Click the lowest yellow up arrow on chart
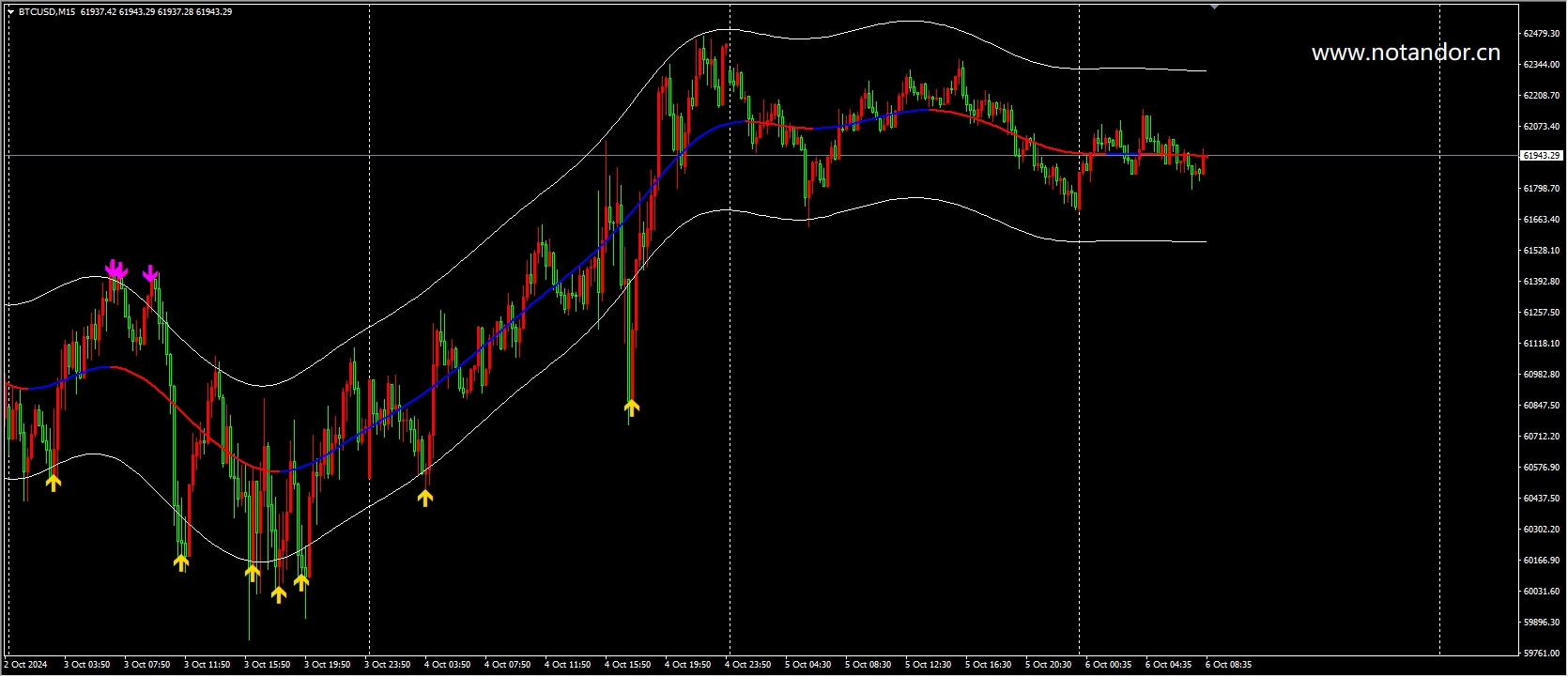This screenshot has height=677, width=1568. [279, 594]
